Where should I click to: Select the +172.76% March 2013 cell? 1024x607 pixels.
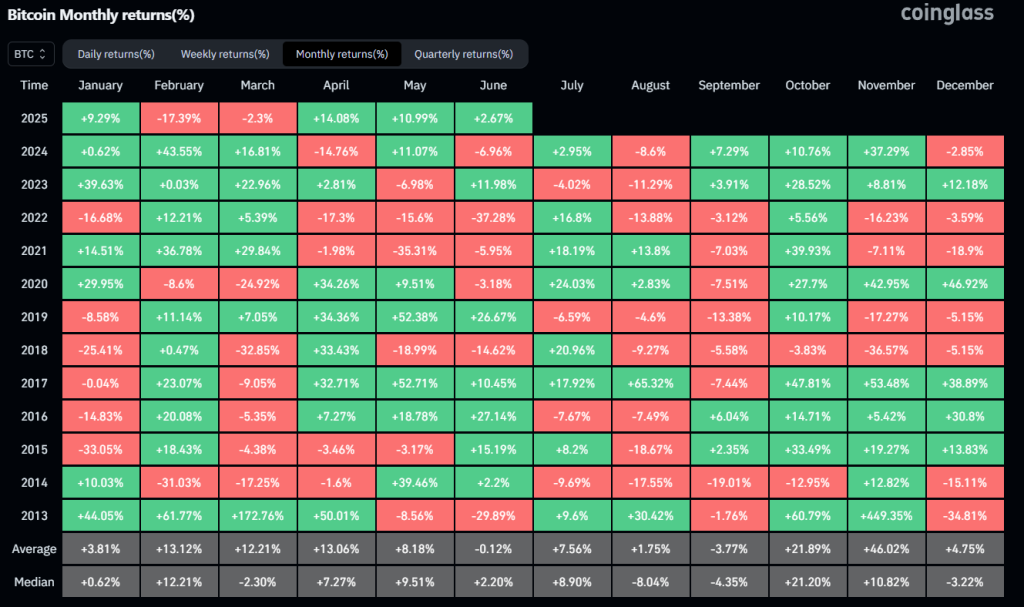(x=257, y=515)
